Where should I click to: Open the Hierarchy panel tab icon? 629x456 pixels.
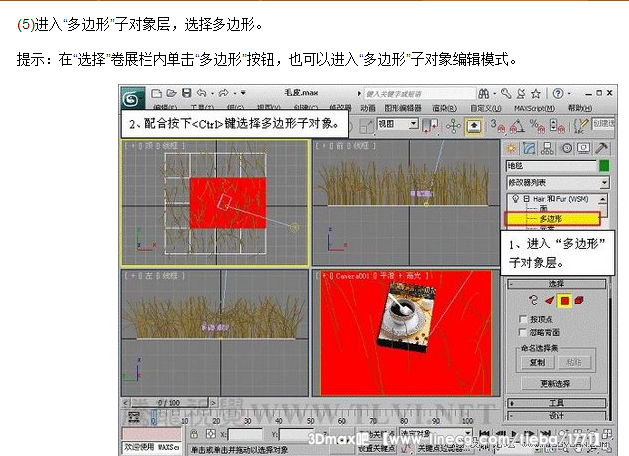pos(547,148)
